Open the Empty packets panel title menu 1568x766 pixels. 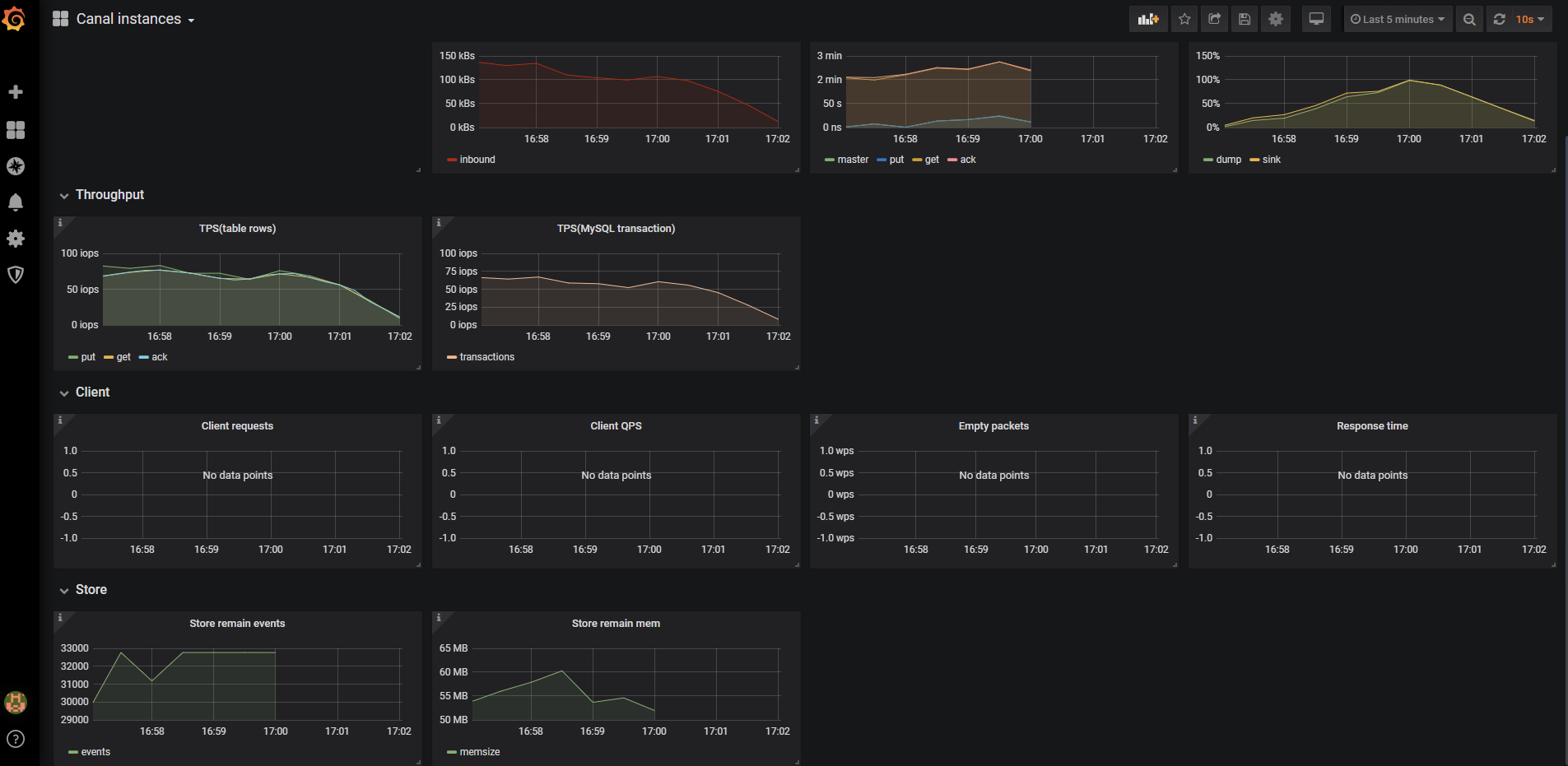click(x=993, y=426)
